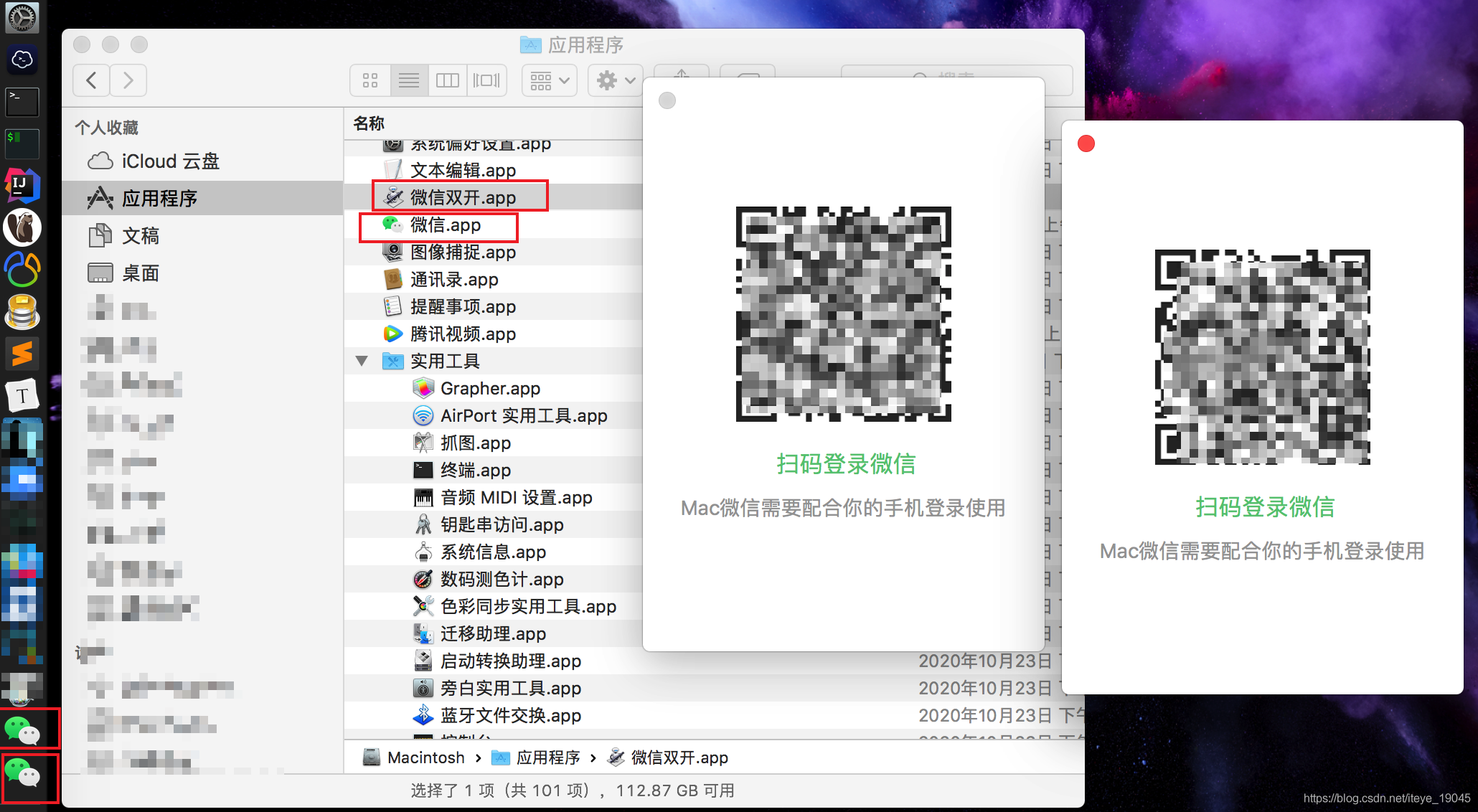Click 应用程序 in the path bar
1478x812 pixels.
(536, 757)
